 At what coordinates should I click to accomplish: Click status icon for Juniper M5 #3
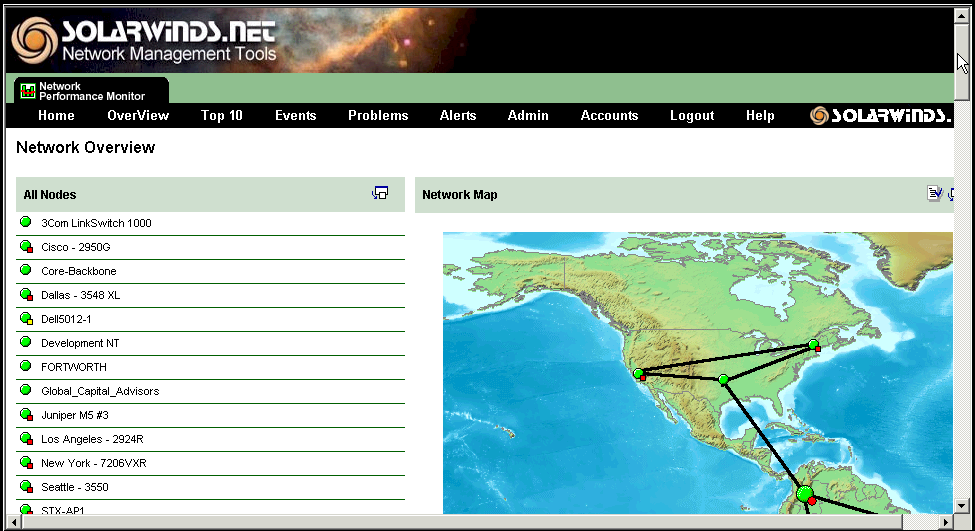pyautogui.click(x=26, y=415)
